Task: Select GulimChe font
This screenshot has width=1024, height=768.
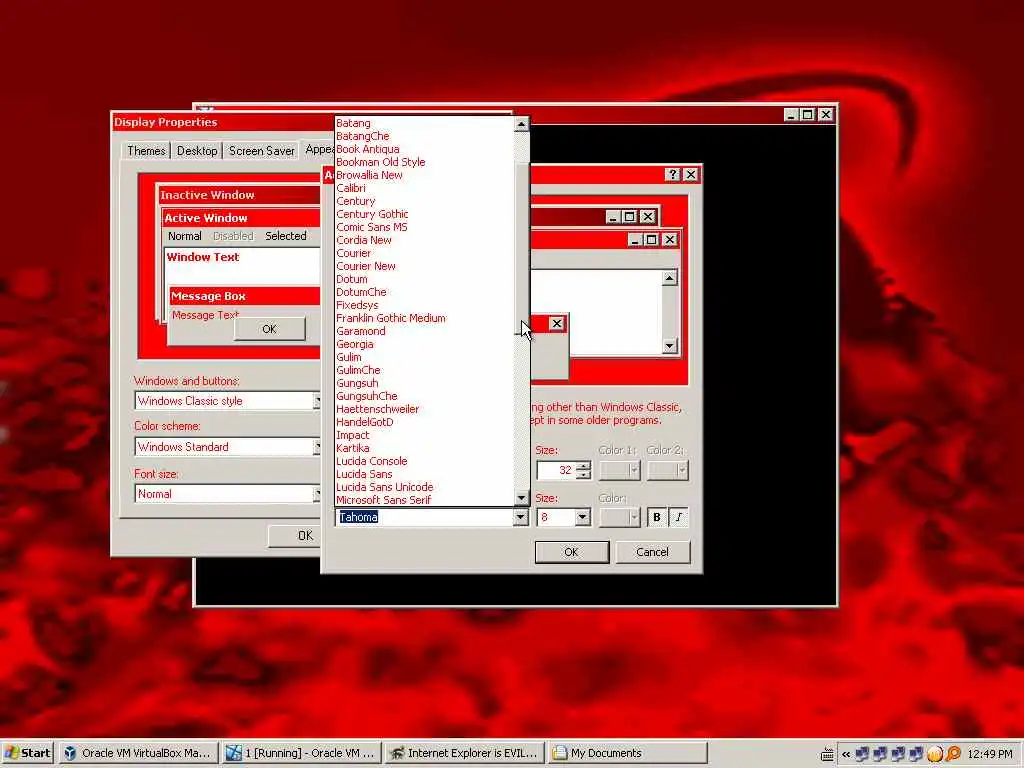Action: 359,370
